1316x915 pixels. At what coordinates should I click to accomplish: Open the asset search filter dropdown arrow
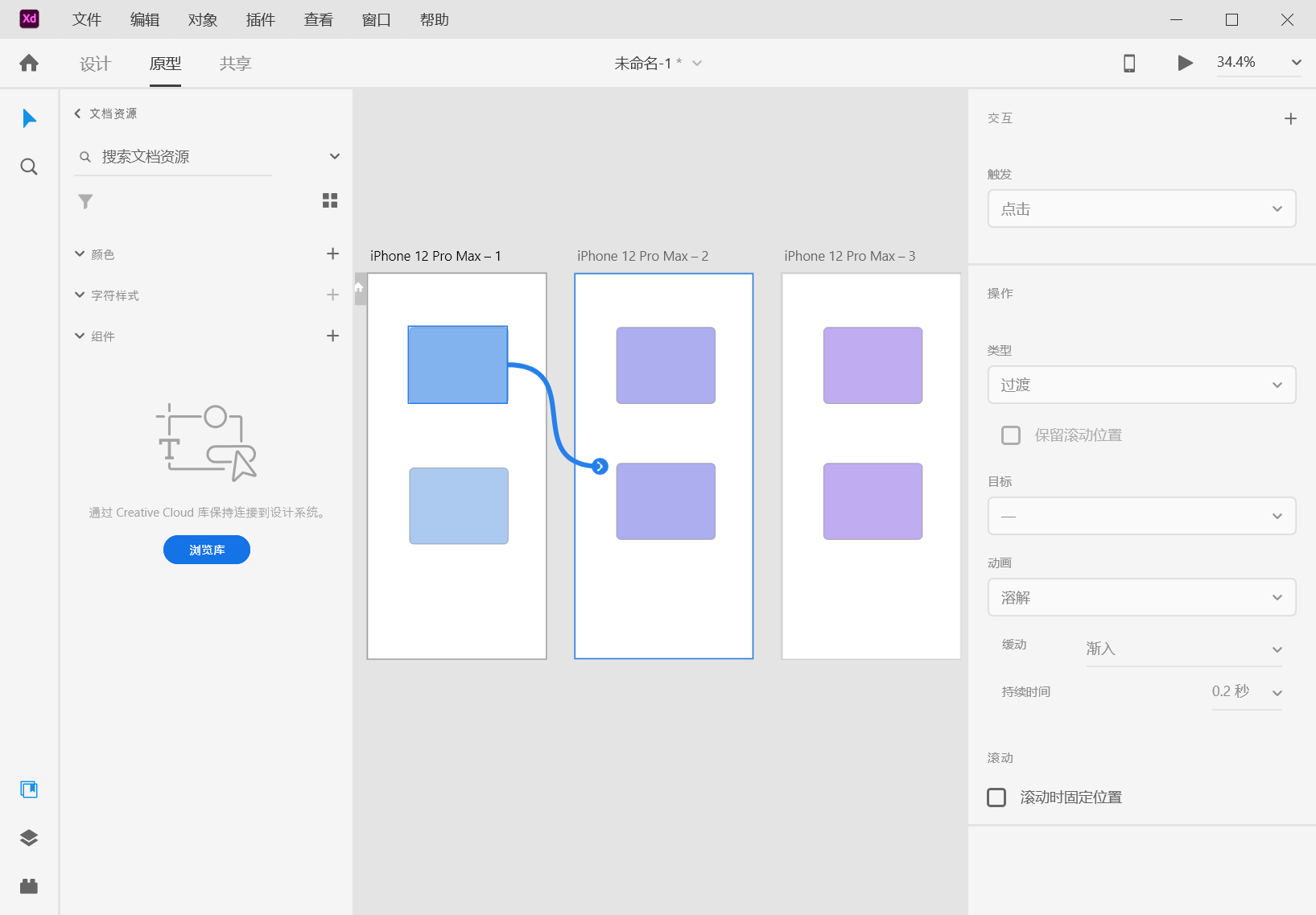335,156
